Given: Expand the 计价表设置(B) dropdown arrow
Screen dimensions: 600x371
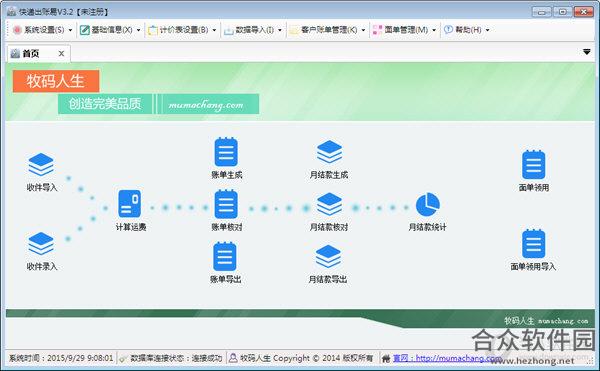Looking at the screenshot, I should (214, 30).
